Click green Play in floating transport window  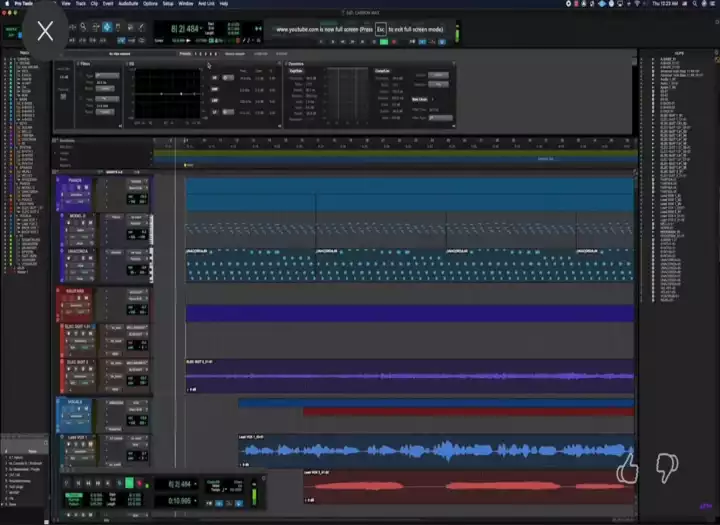pyautogui.click(x=129, y=483)
